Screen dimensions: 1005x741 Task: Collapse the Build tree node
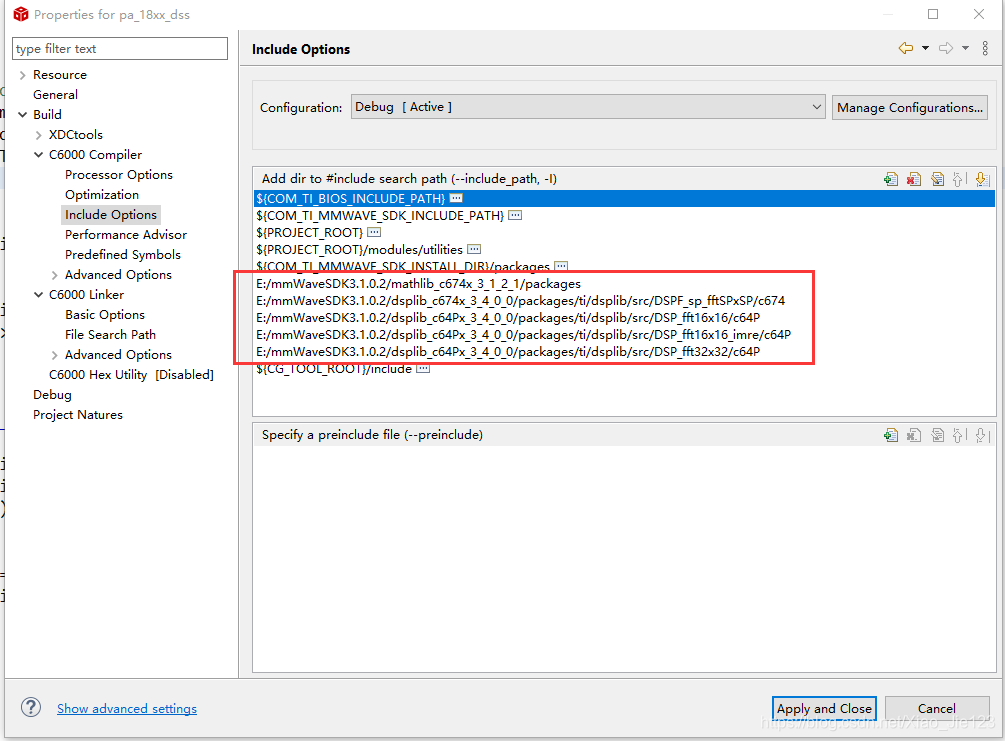pyautogui.click(x=22, y=115)
